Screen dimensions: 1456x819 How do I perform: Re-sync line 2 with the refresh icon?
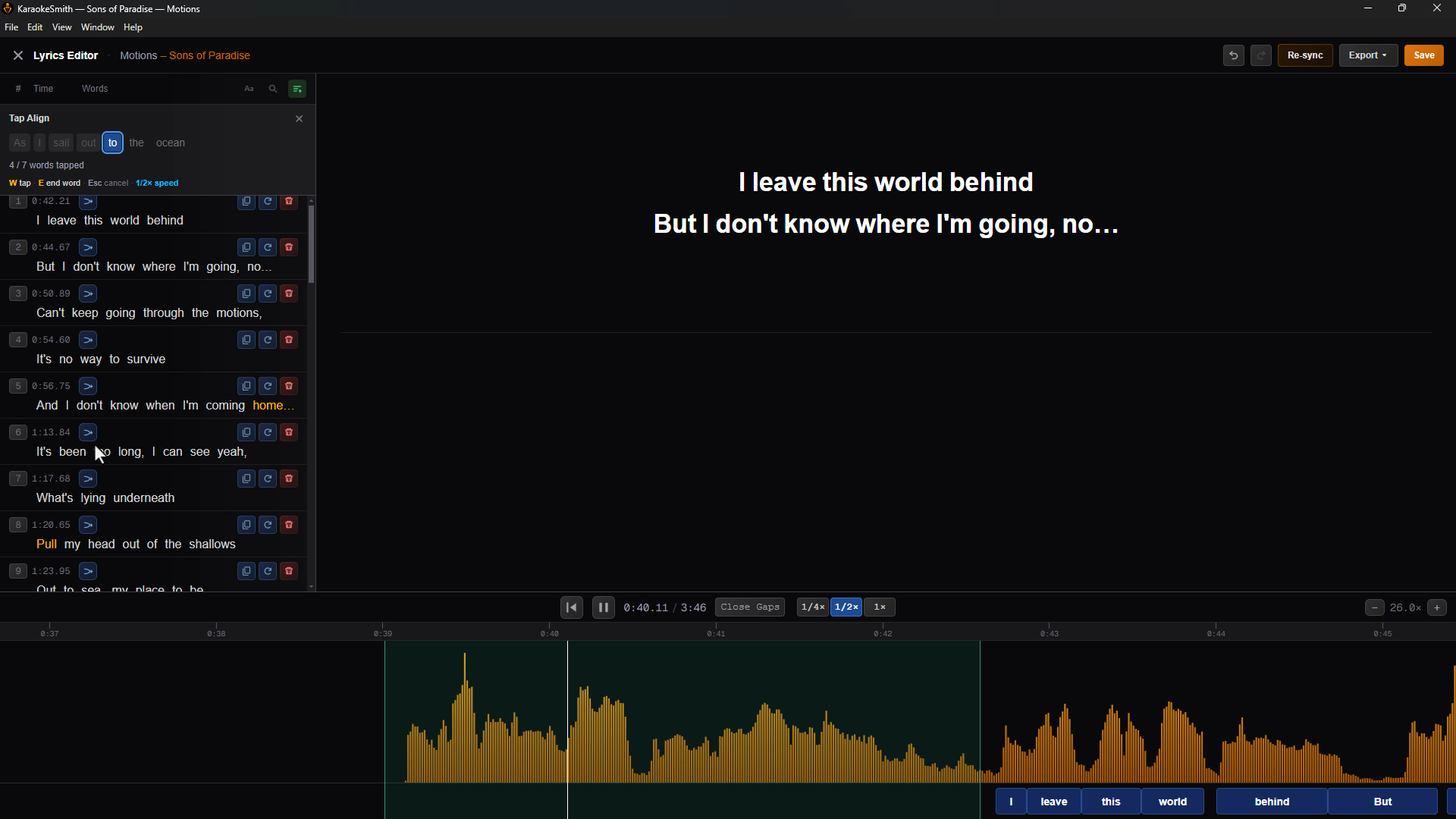click(268, 247)
